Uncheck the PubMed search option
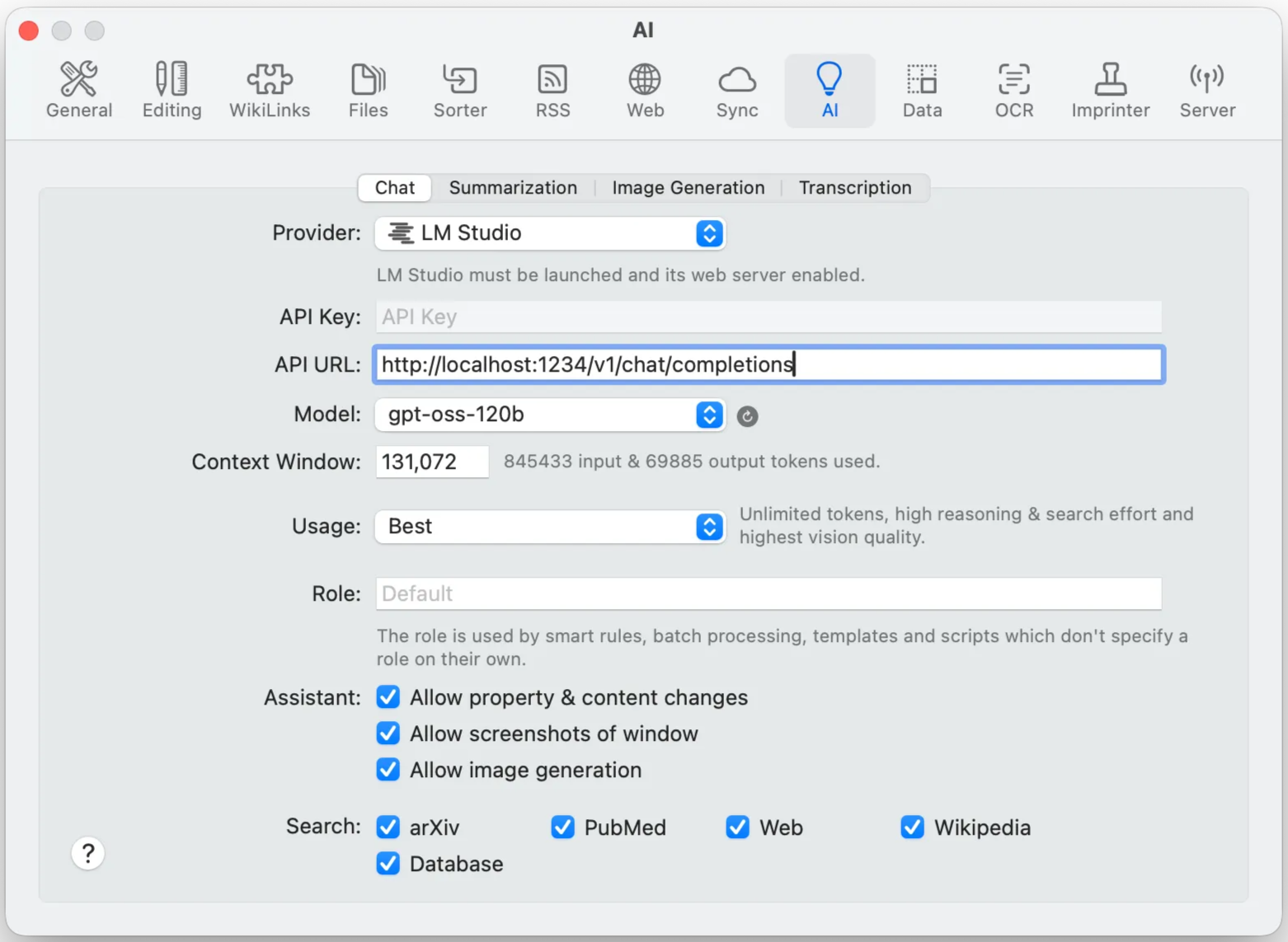Screen dimensions: 1288x942 coord(562,827)
